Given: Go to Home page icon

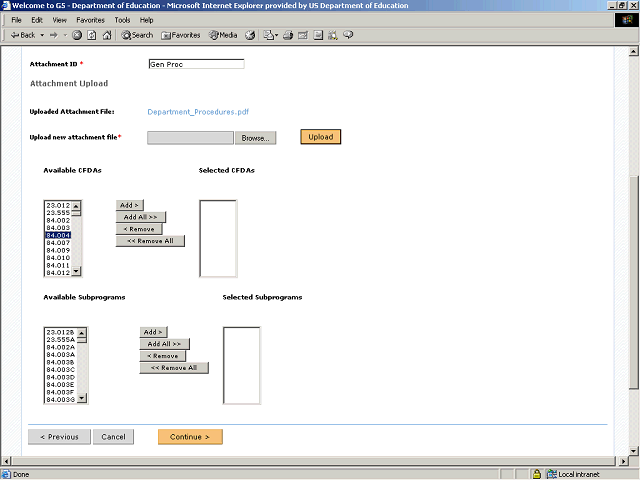Looking at the screenshot, I should tap(107, 35).
